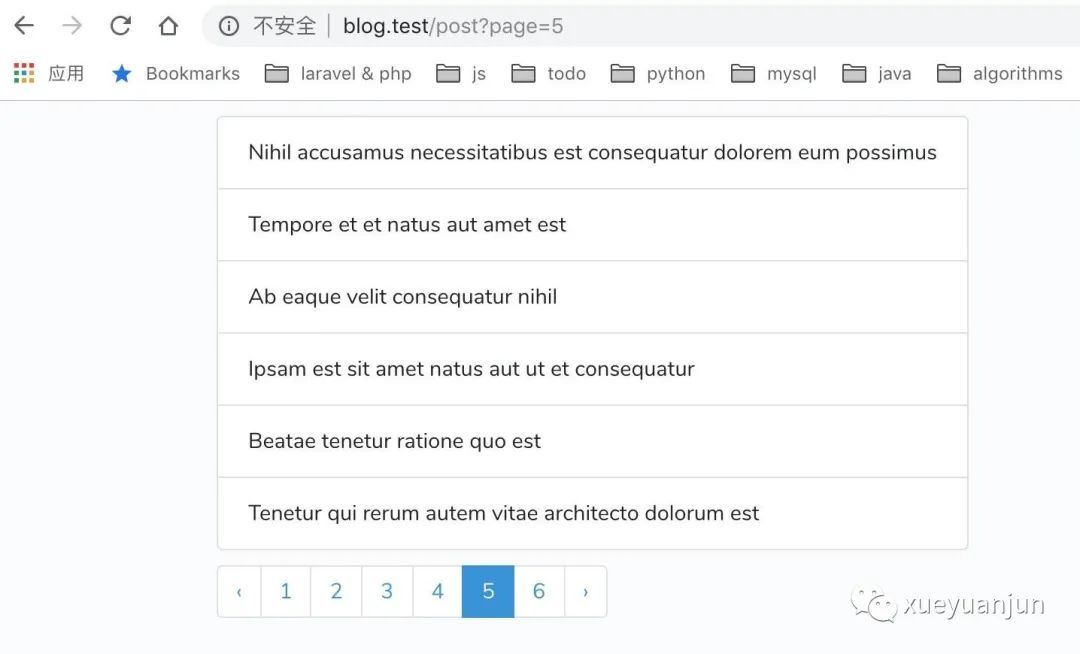
Task: Open the algorithms bookmark folder
Action: 999,73
